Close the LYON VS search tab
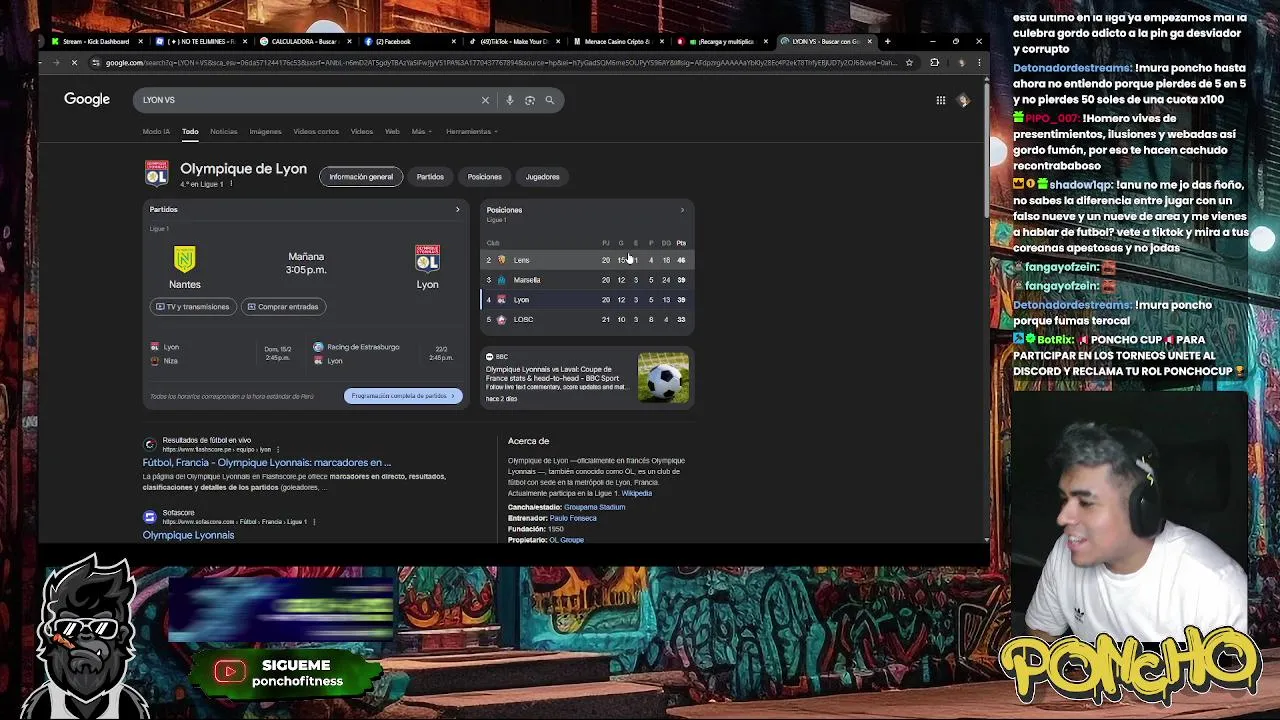Image resolution: width=1280 pixels, height=720 pixels. [870, 41]
